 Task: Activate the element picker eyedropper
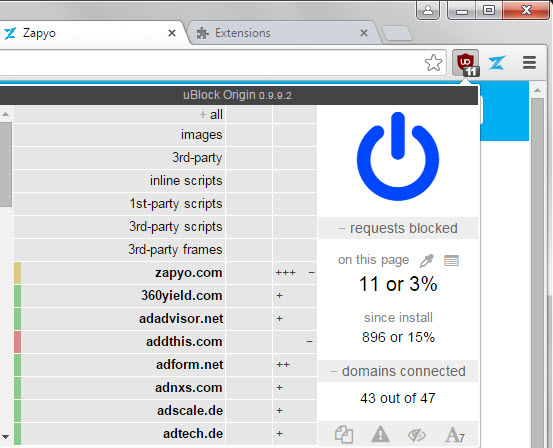(x=426, y=261)
